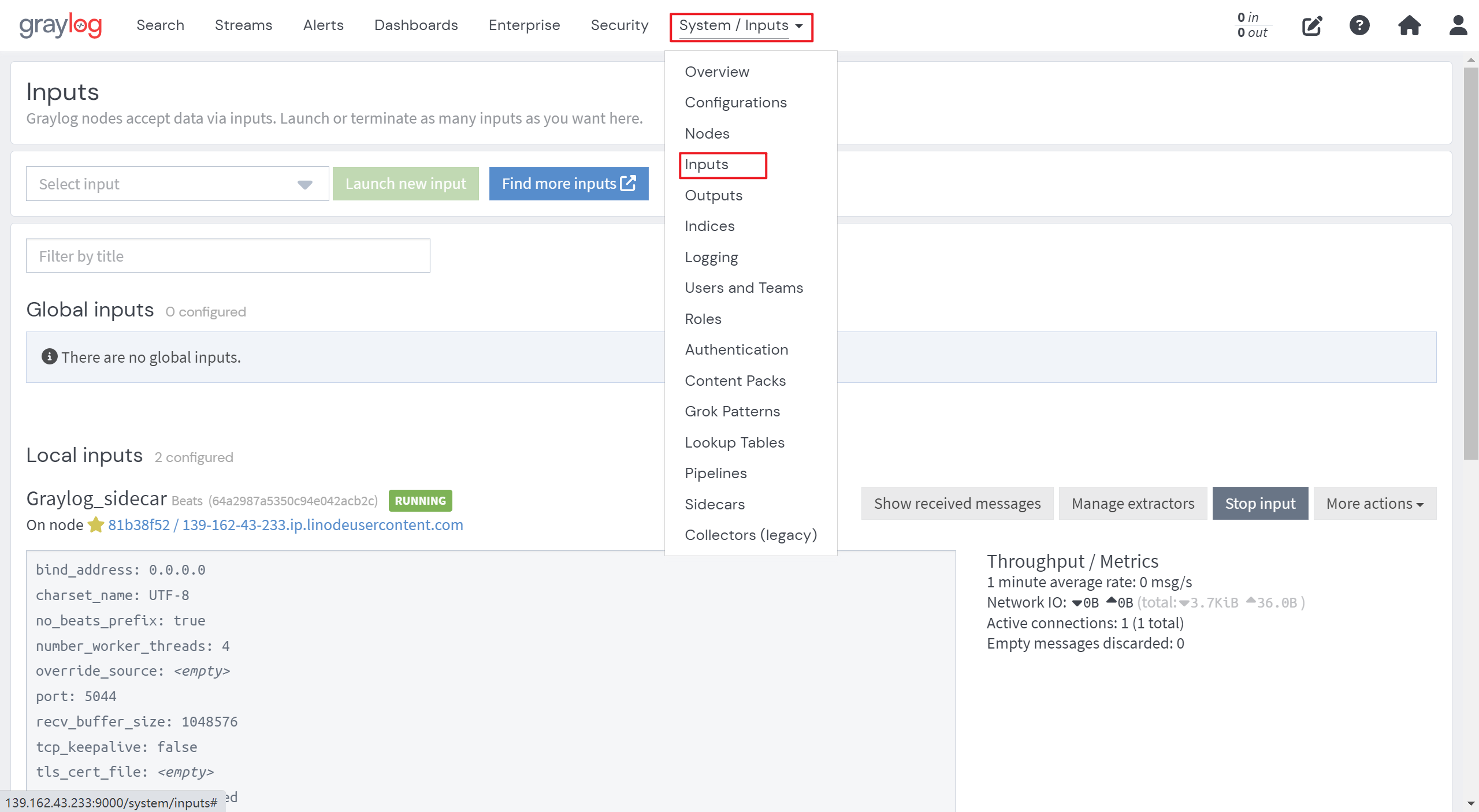Viewport: 1479px width, 812px height.
Task: Go to home page icon
Action: (1409, 25)
